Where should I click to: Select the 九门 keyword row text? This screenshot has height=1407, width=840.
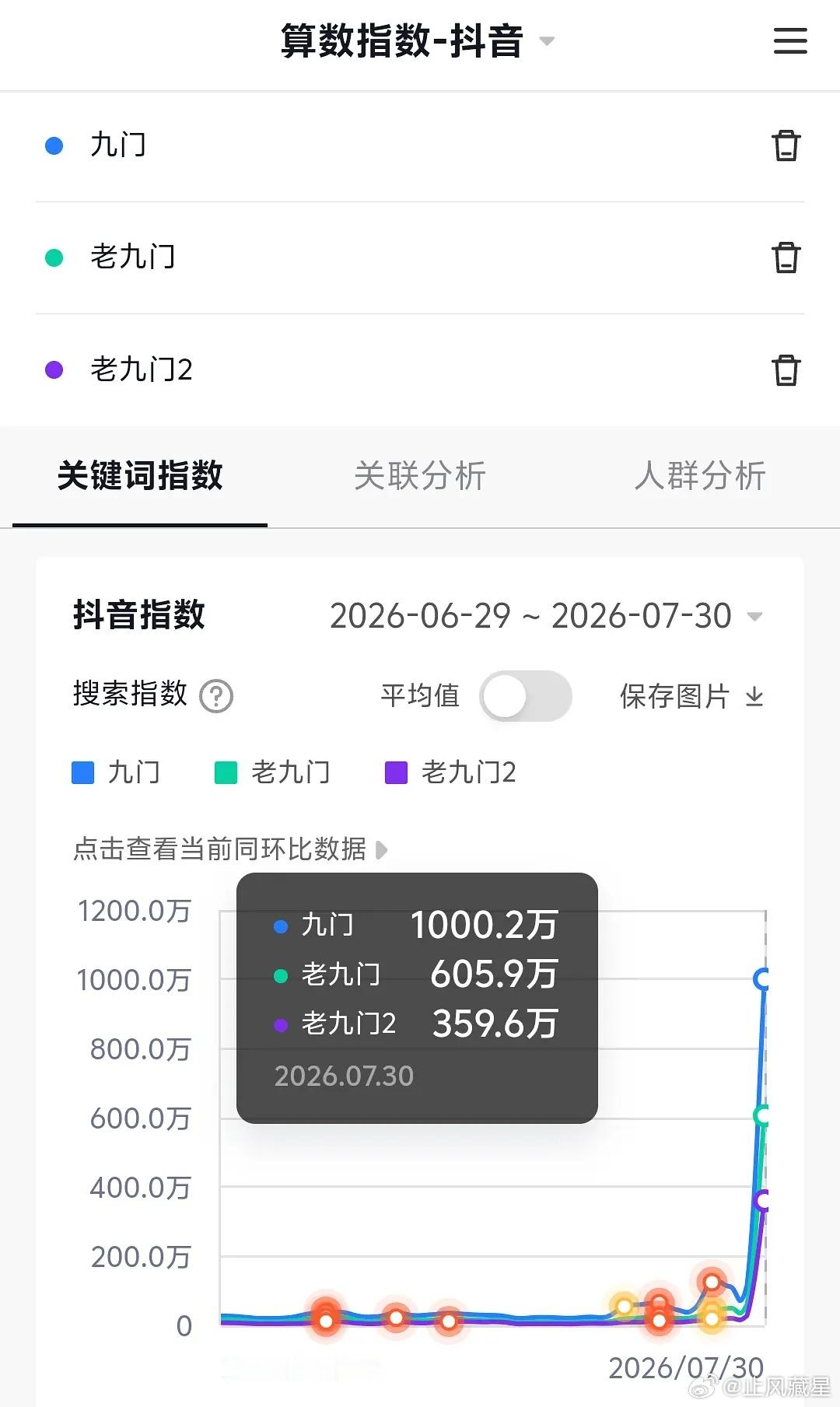pyautogui.click(x=118, y=145)
